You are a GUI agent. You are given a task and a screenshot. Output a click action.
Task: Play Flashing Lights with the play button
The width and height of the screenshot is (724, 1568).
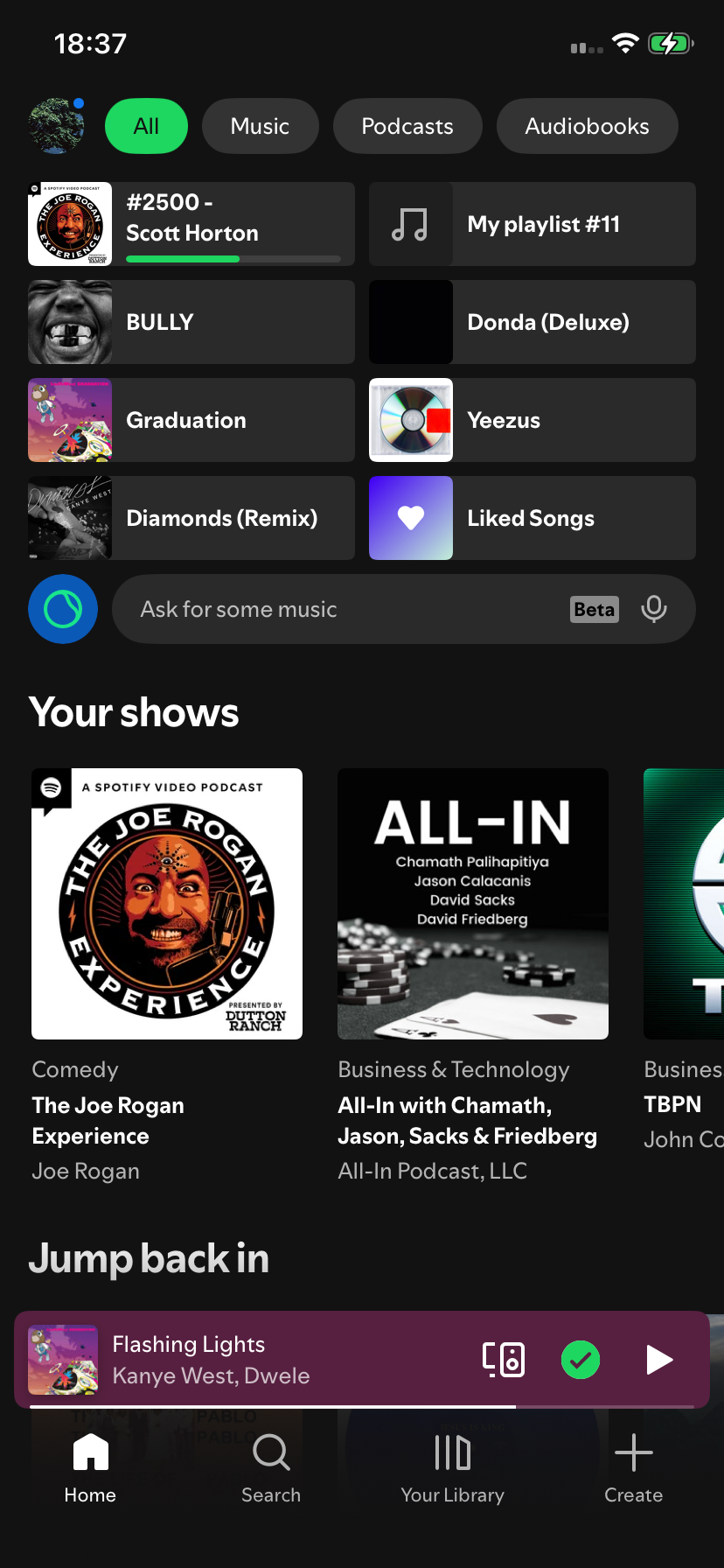pos(658,1360)
